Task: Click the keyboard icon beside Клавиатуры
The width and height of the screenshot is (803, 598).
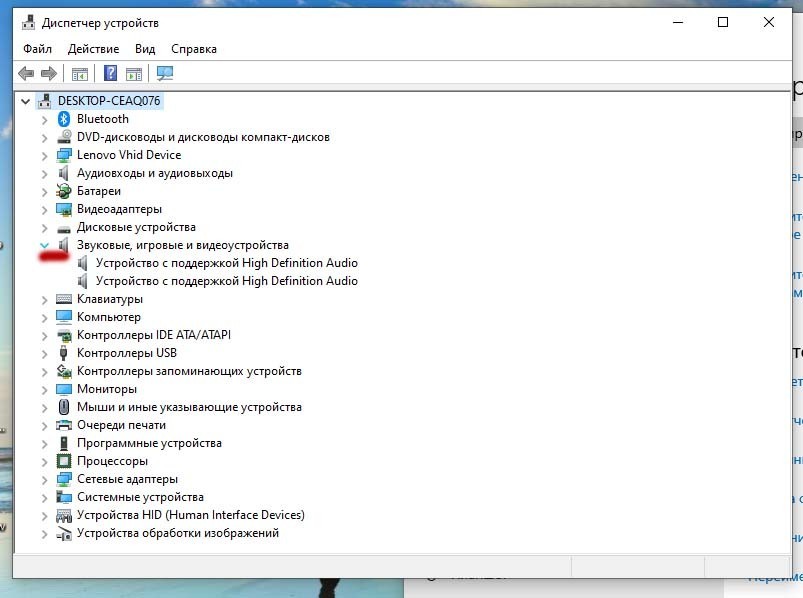Action: (x=64, y=299)
